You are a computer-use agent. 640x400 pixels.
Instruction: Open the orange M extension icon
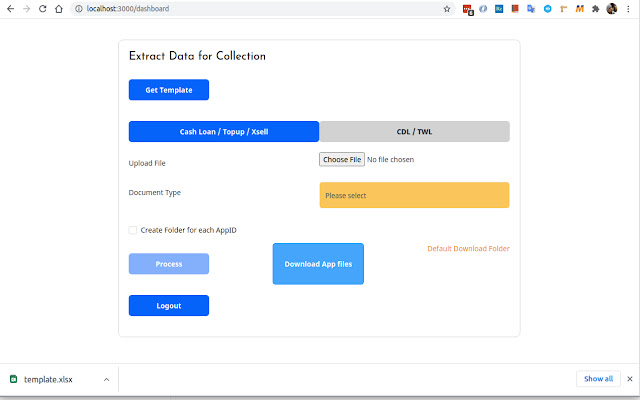point(580,9)
